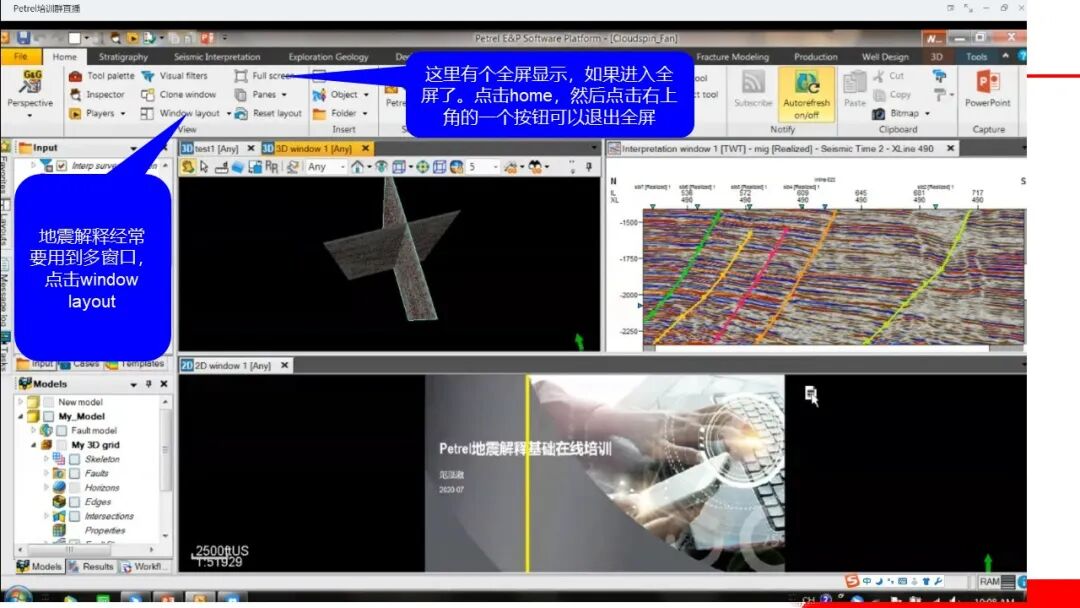Open the Tool palette
Viewport: 1080px width, 608px height.
click(x=101, y=76)
